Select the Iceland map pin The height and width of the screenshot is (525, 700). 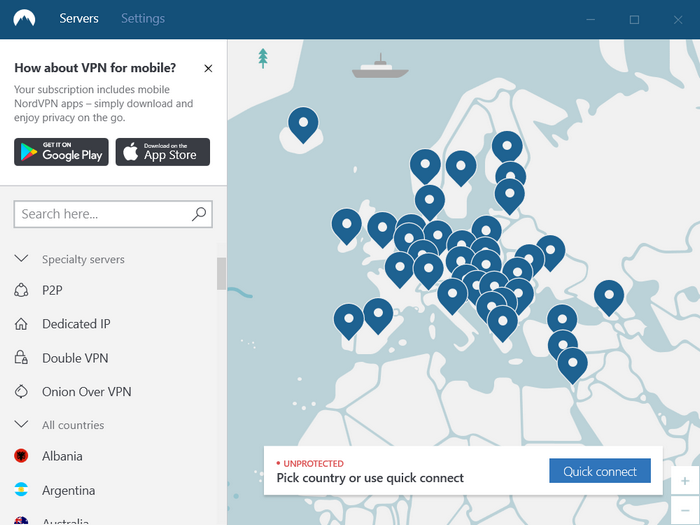pyautogui.click(x=303, y=125)
